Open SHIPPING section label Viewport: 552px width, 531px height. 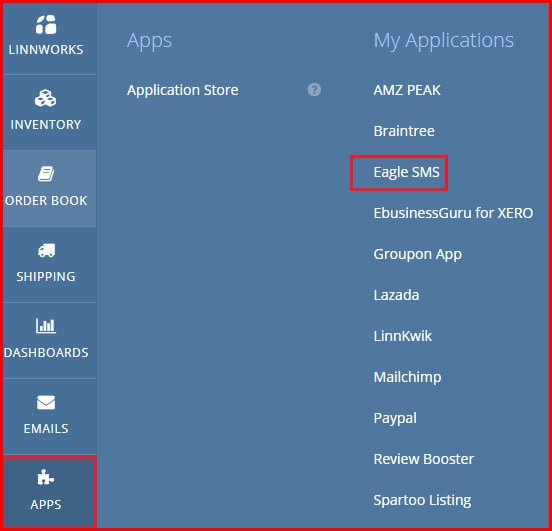point(46,277)
